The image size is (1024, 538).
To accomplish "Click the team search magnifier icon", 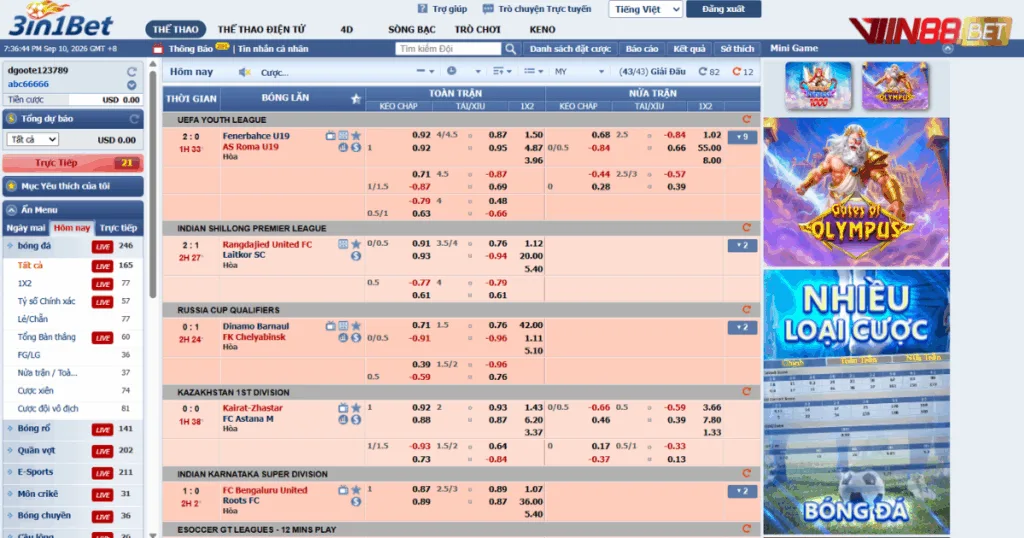I will (x=511, y=49).
